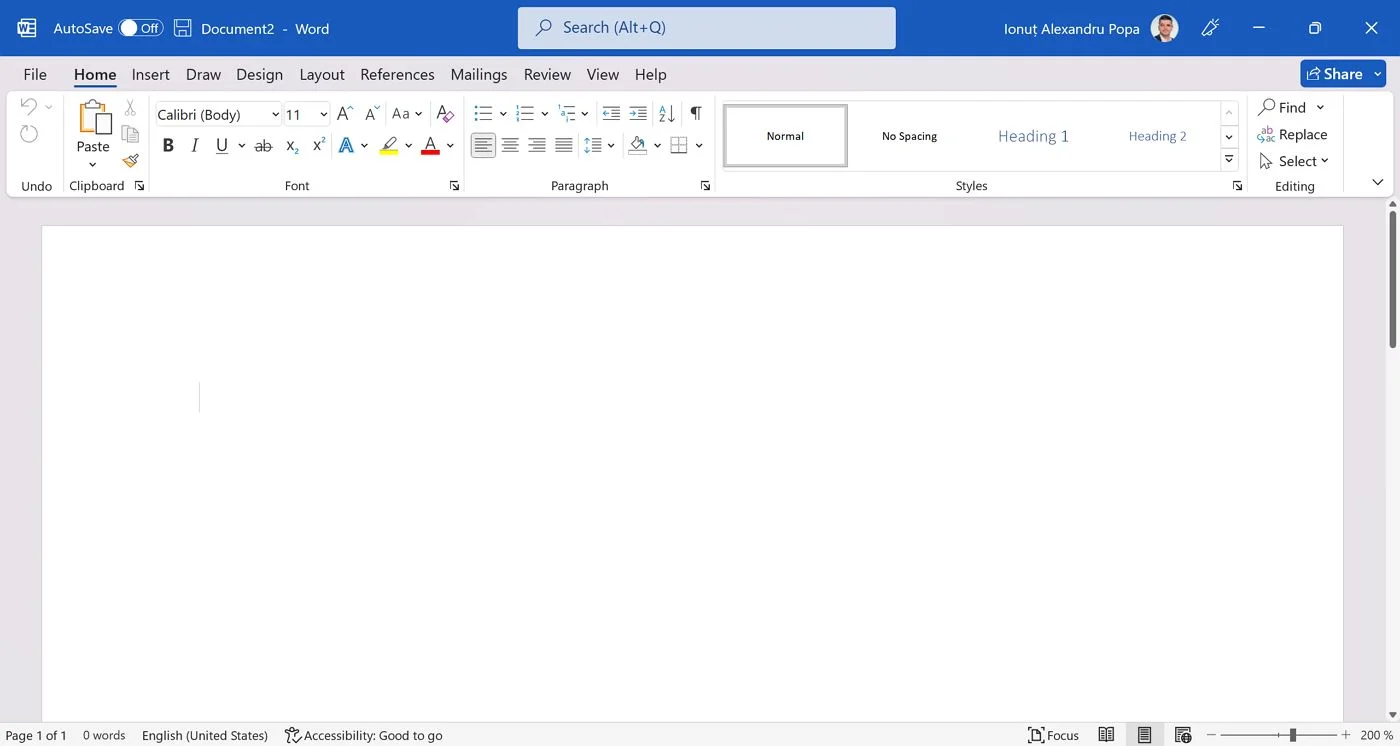Switch to the Draw tab
Image resolution: width=1400 pixels, height=746 pixels.
pyautogui.click(x=203, y=74)
